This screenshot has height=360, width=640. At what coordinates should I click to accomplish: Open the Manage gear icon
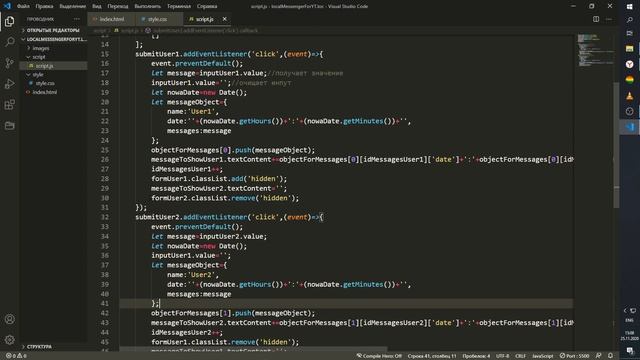(x=9, y=340)
